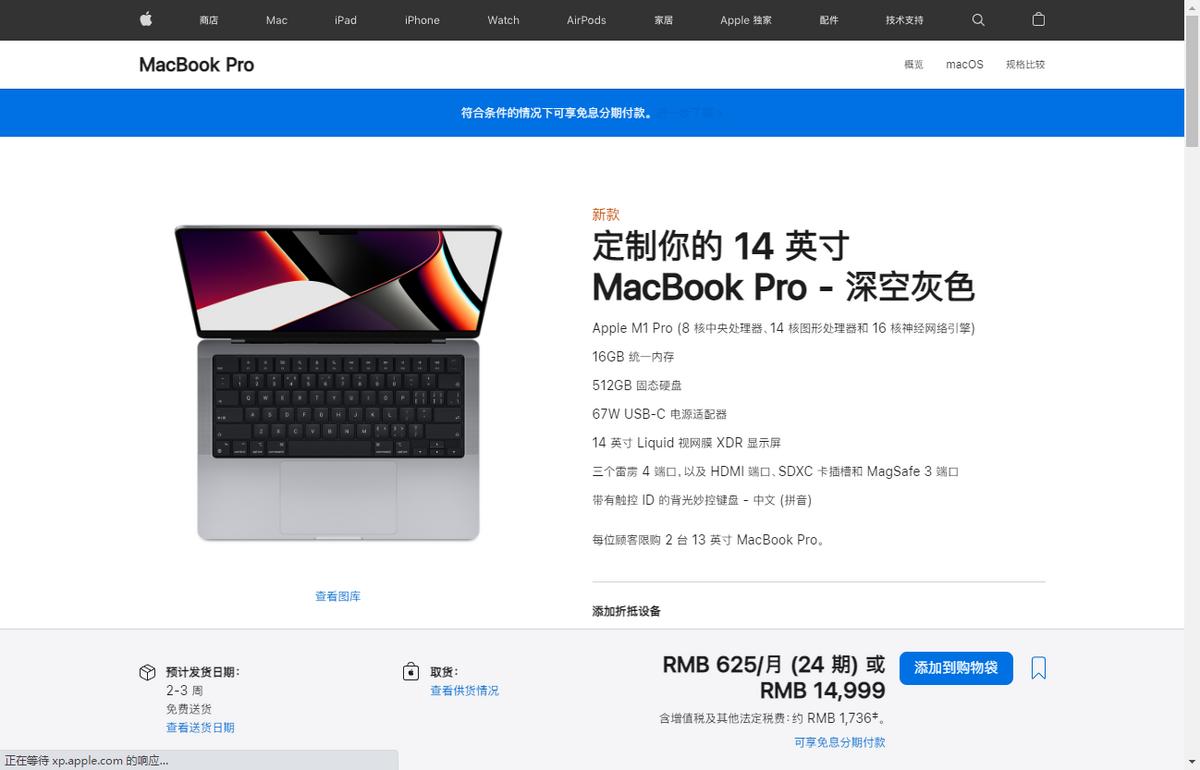Click 查看送货日期 link

point(200,728)
